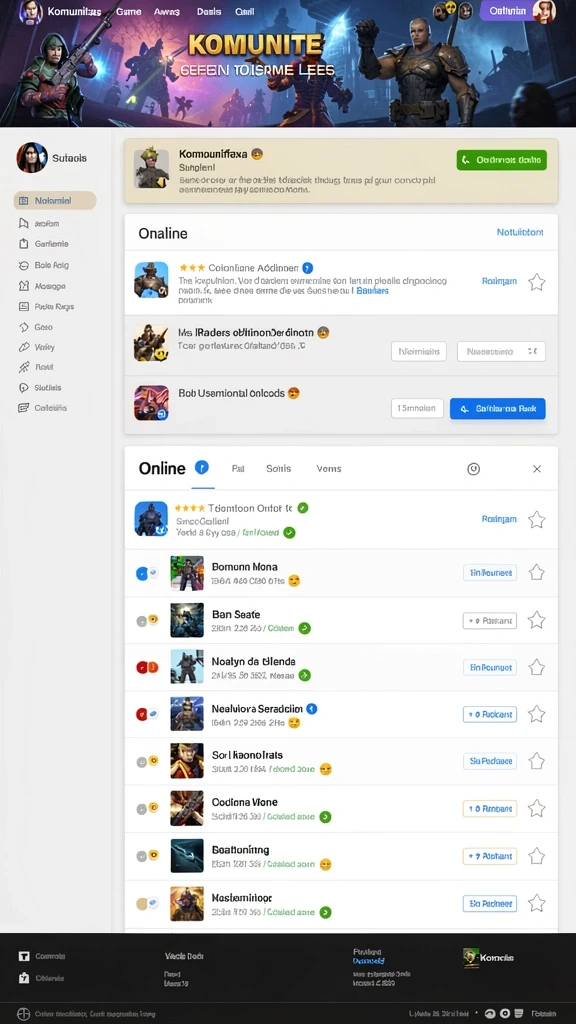Open the Noalyn da Blenda game thumbnail

click(187, 667)
